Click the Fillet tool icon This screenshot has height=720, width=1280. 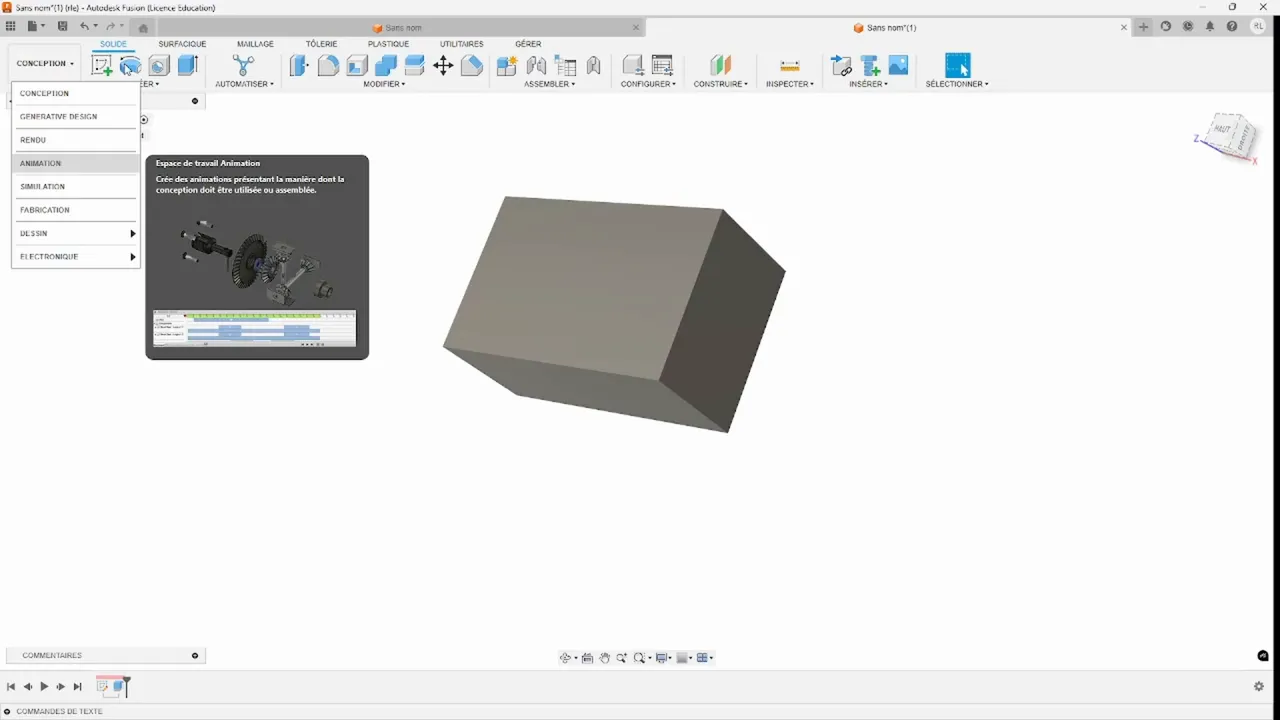coord(328,66)
